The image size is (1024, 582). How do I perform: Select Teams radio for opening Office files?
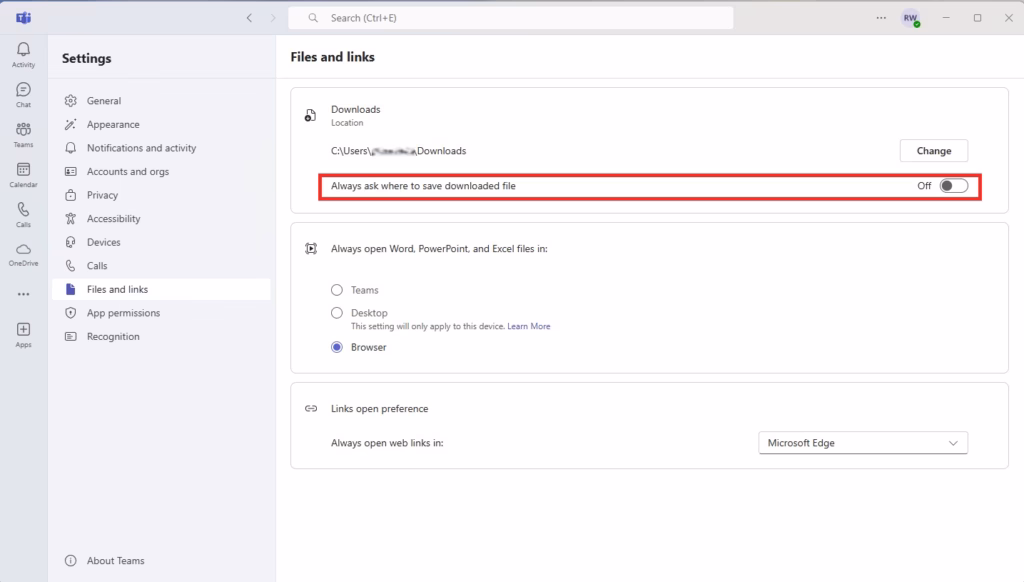pyautogui.click(x=337, y=290)
